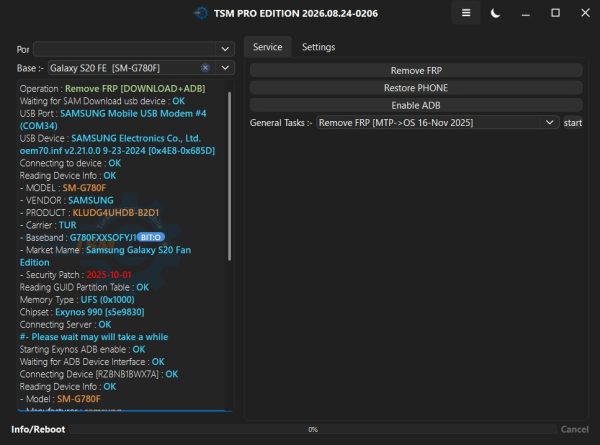Click 'oem70.inf v2.21.0.0' driver line
Image resolution: width=600 pixels, height=445 pixels.
point(117,150)
